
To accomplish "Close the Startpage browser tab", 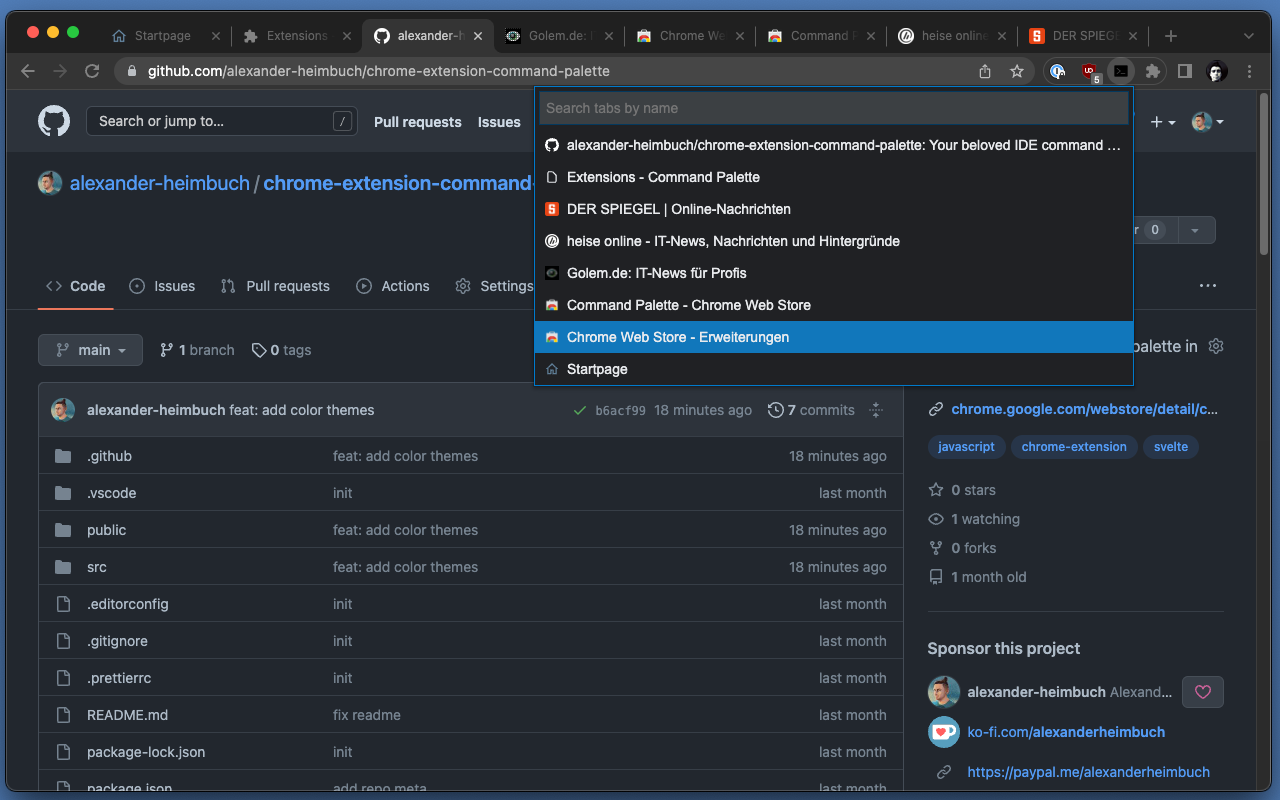I will [215, 36].
